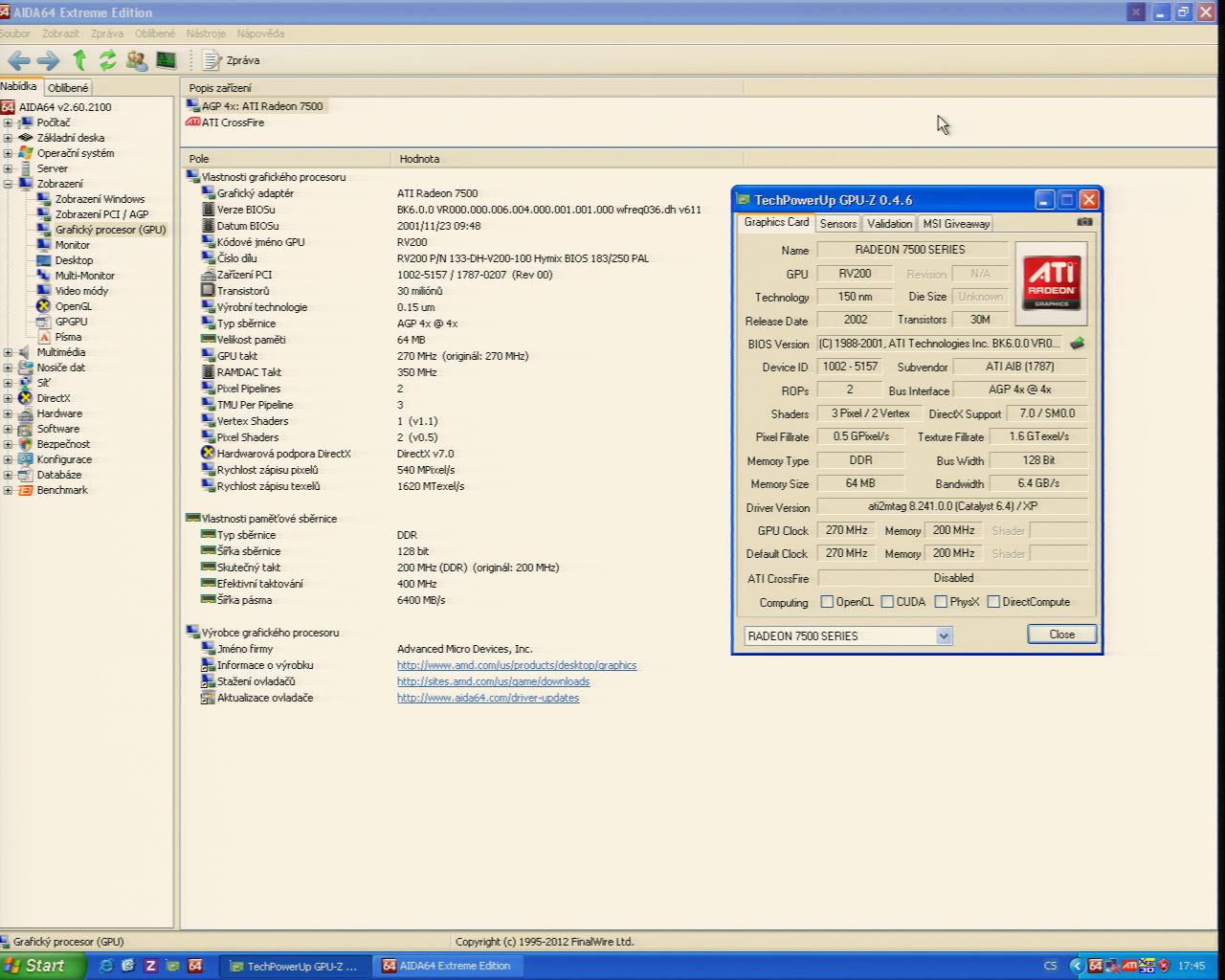
Task: Expand the Operační systém tree node
Action: [x=8, y=153]
